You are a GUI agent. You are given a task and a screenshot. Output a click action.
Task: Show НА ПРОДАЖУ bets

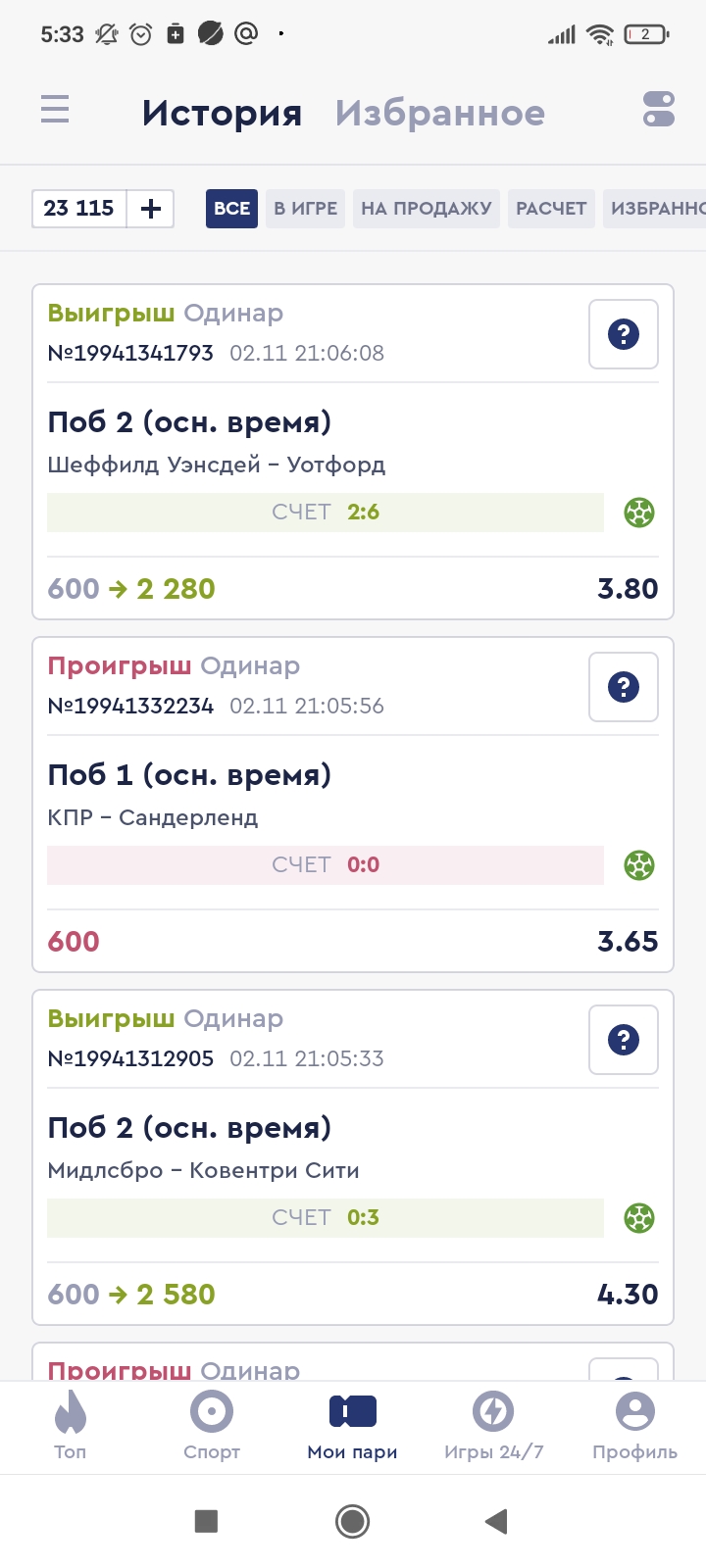click(427, 209)
